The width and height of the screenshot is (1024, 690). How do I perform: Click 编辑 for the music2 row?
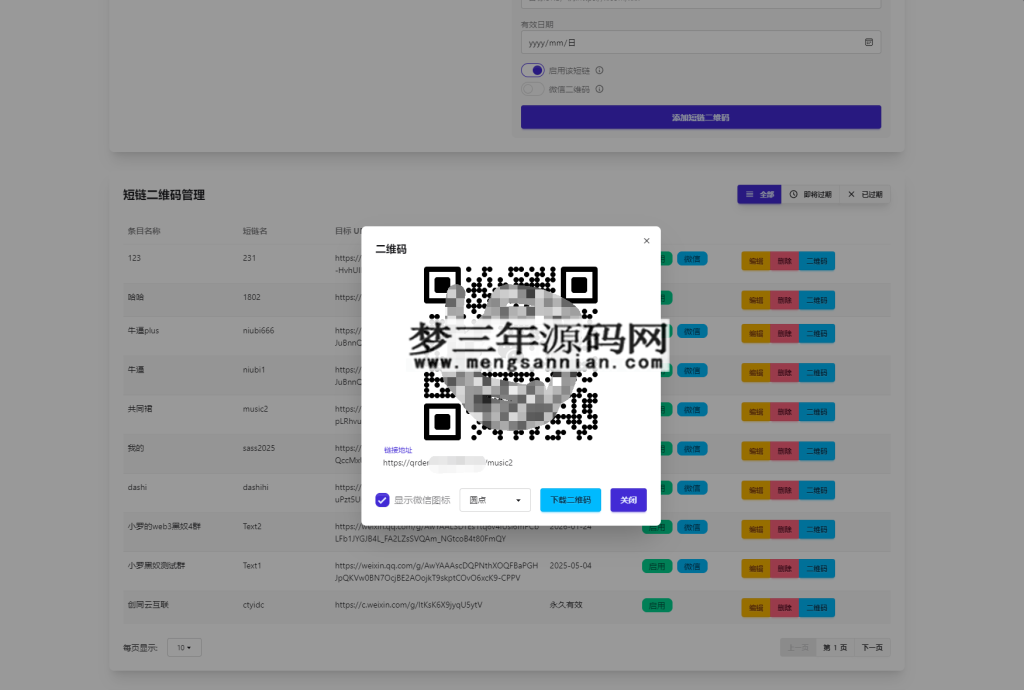tap(756, 412)
